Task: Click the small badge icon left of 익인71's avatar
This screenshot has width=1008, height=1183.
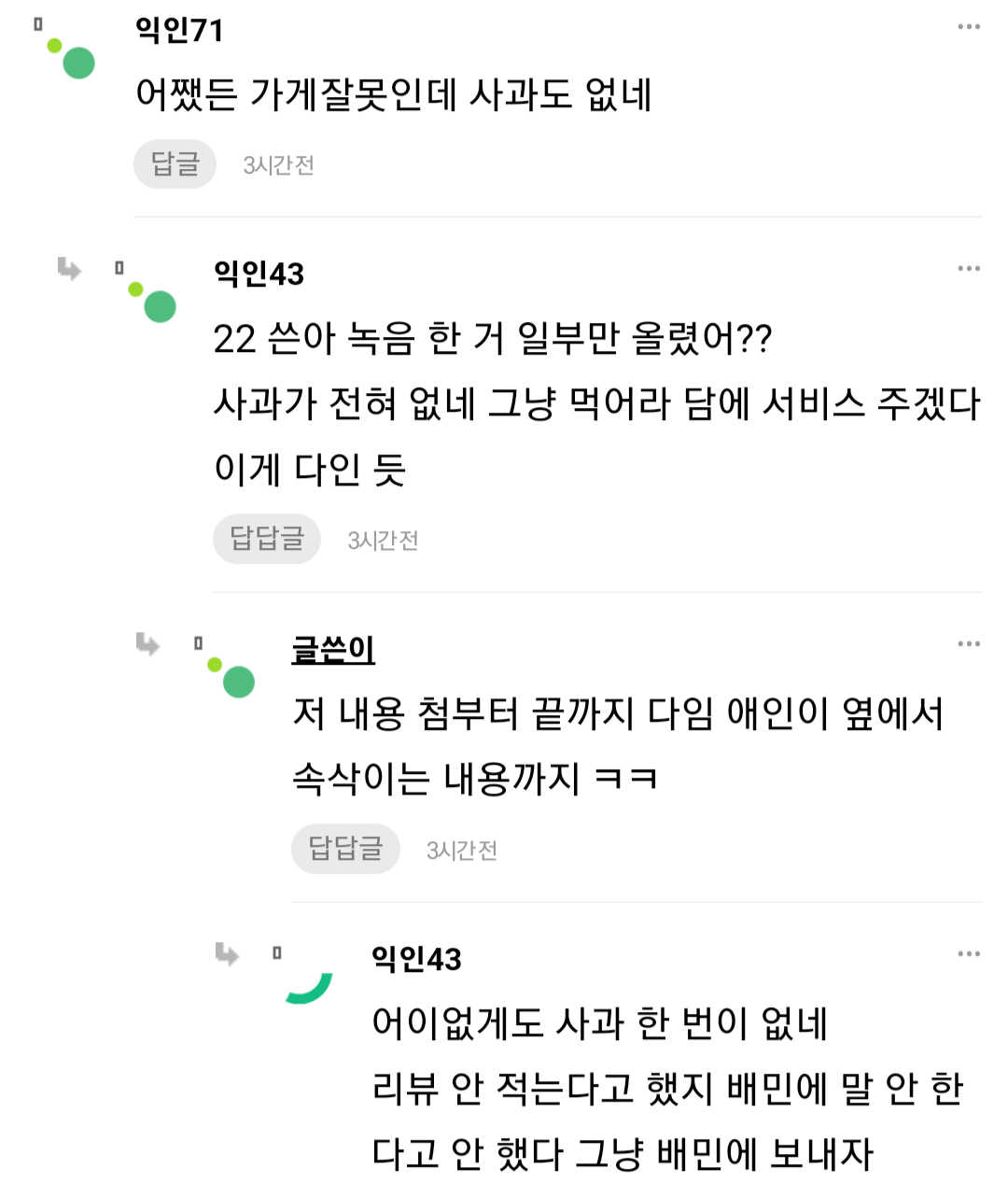Action: (38, 24)
